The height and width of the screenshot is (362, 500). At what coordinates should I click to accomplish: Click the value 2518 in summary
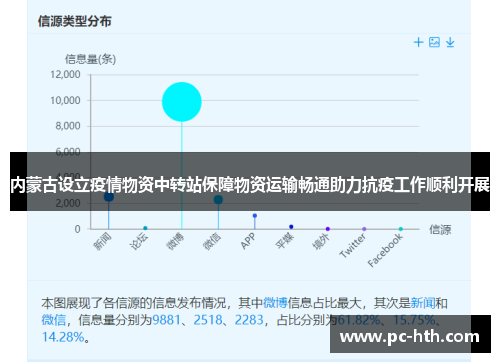(208, 320)
